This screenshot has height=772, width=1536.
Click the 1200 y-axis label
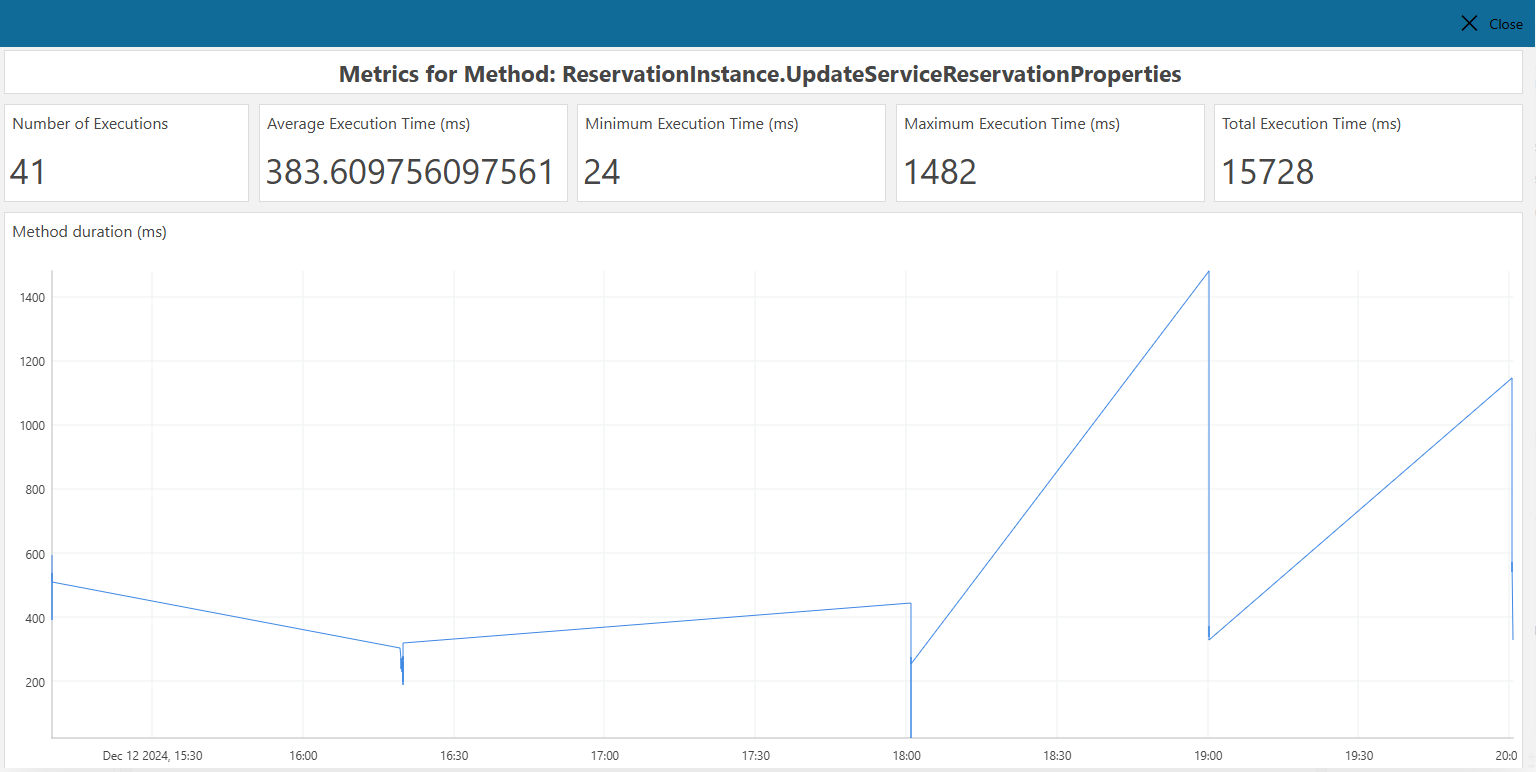click(x=32, y=361)
